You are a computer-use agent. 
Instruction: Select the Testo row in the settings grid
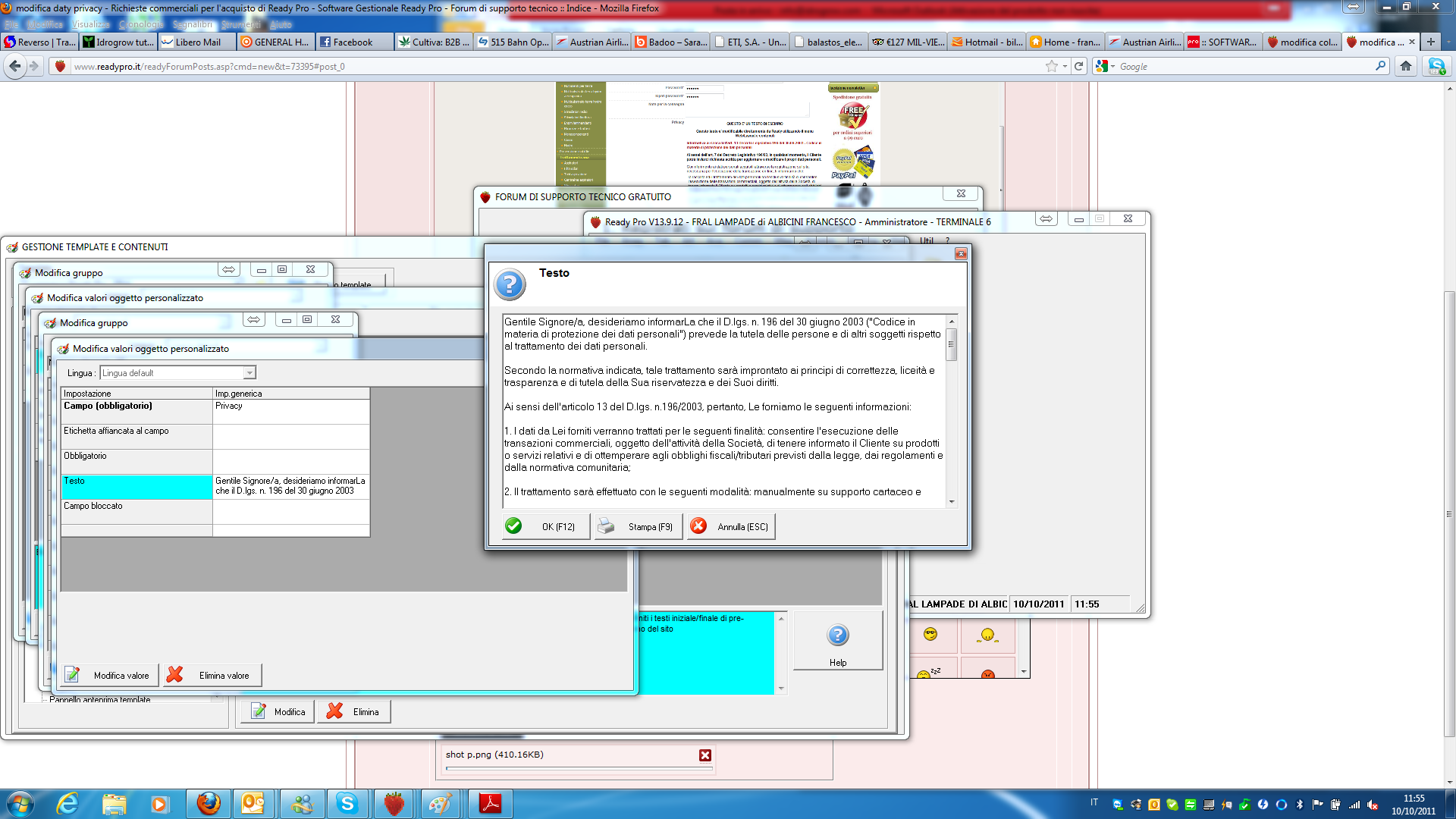coord(136,486)
